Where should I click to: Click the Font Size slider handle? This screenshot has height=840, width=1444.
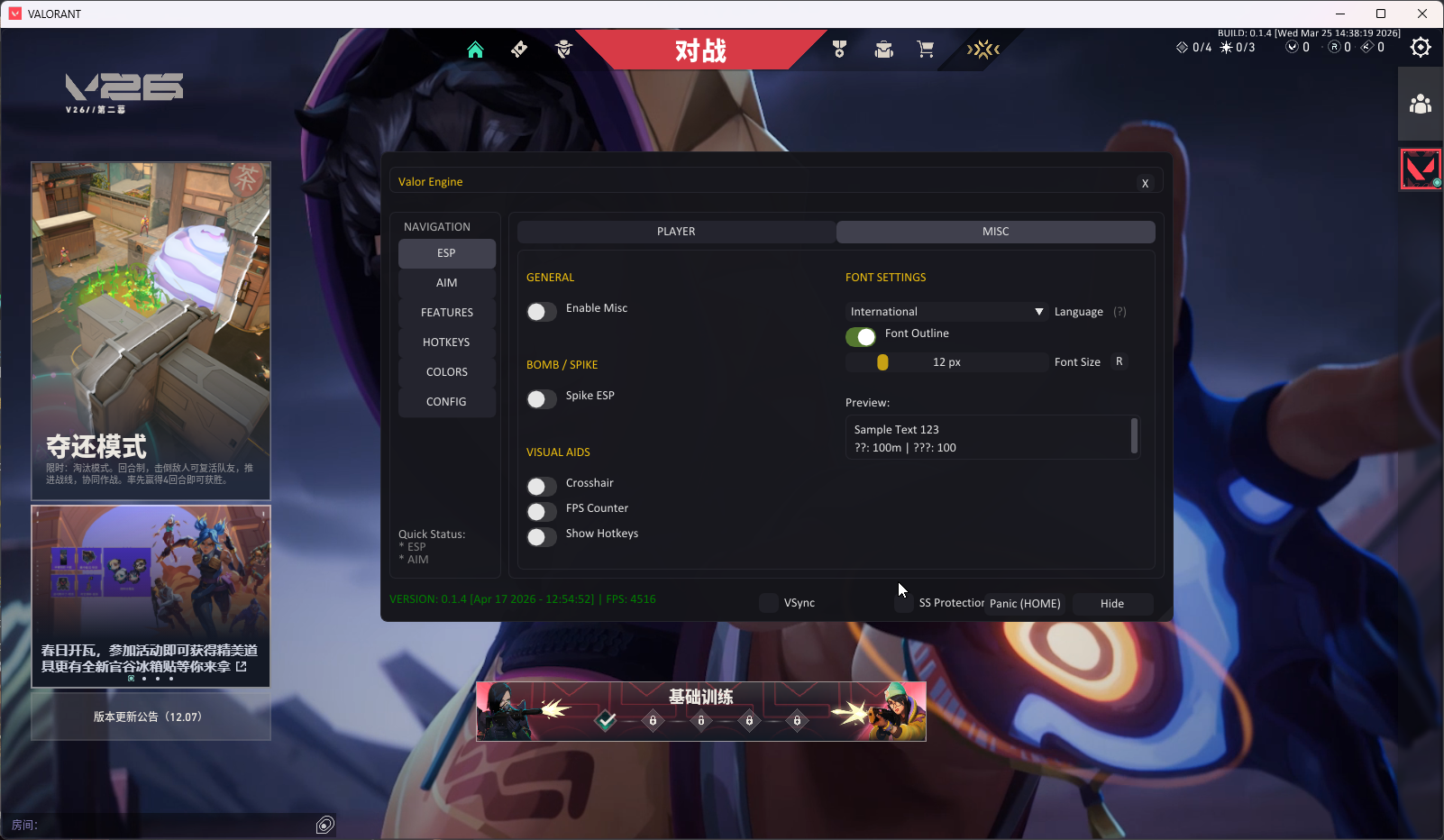click(x=882, y=362)
